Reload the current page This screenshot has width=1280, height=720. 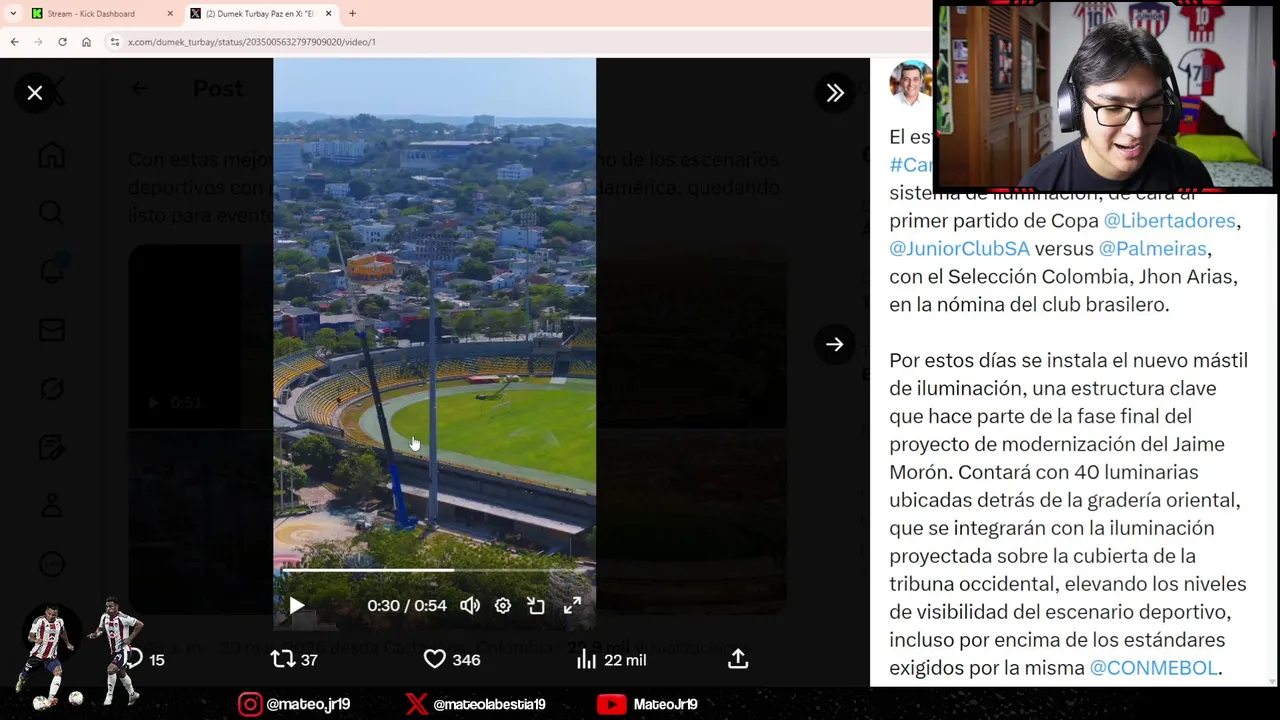62,42
